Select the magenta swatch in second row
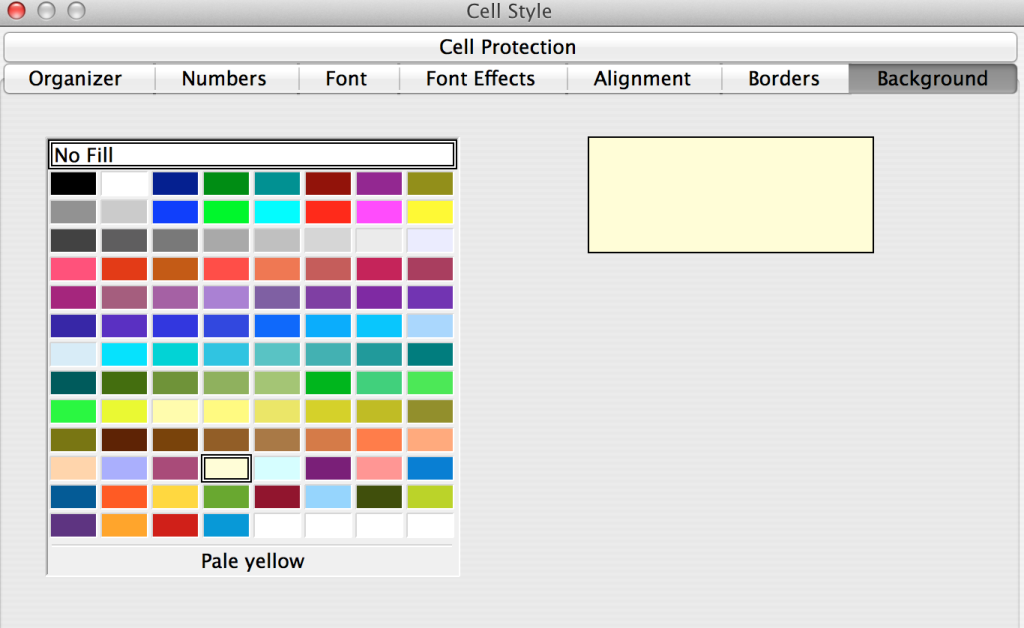1024x628 pixels. (379, 212)
